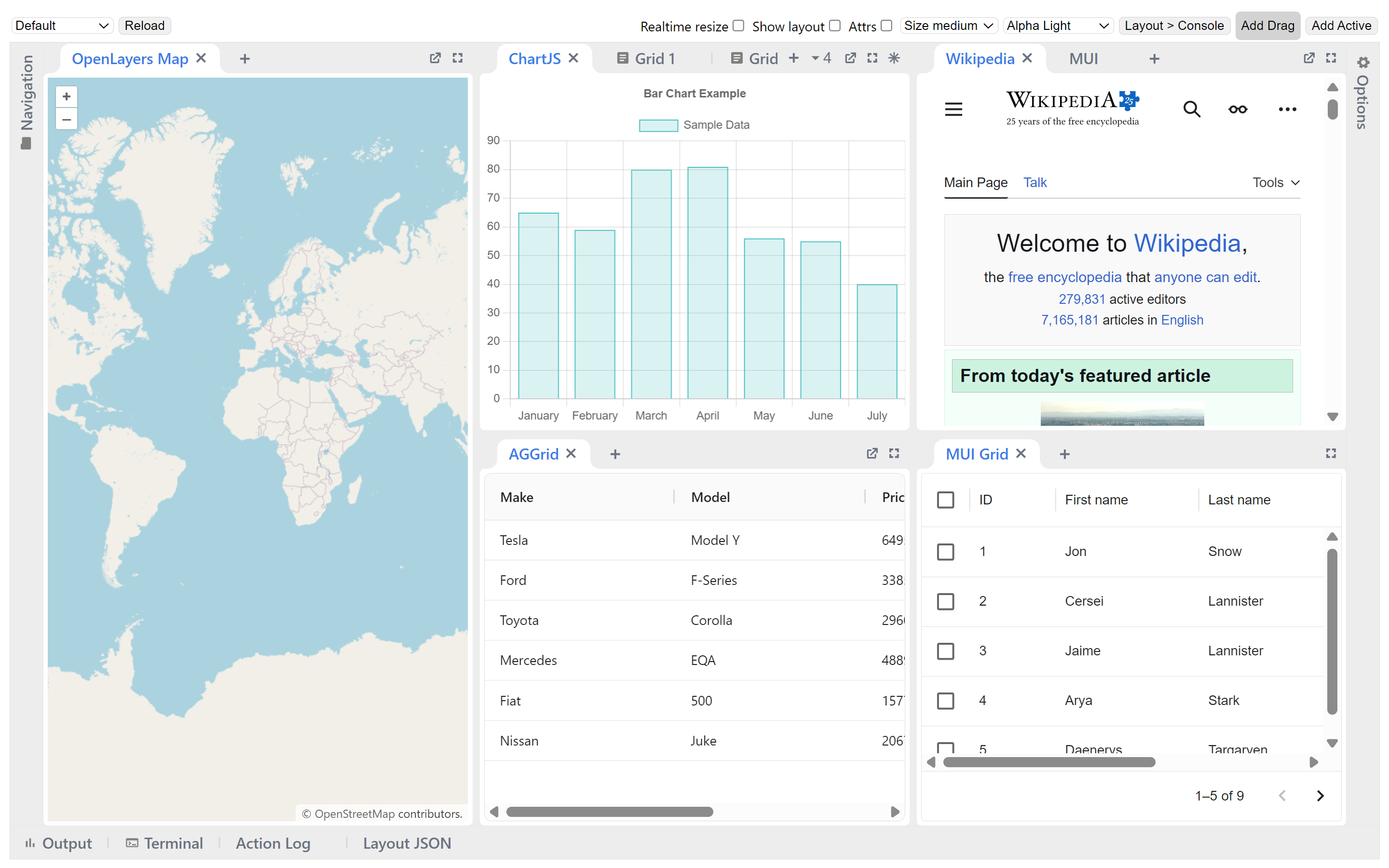1389x868 pixels.
Task: Toggle the MUI Grid select-all checkbox
Action: click(x=945, y=500)
